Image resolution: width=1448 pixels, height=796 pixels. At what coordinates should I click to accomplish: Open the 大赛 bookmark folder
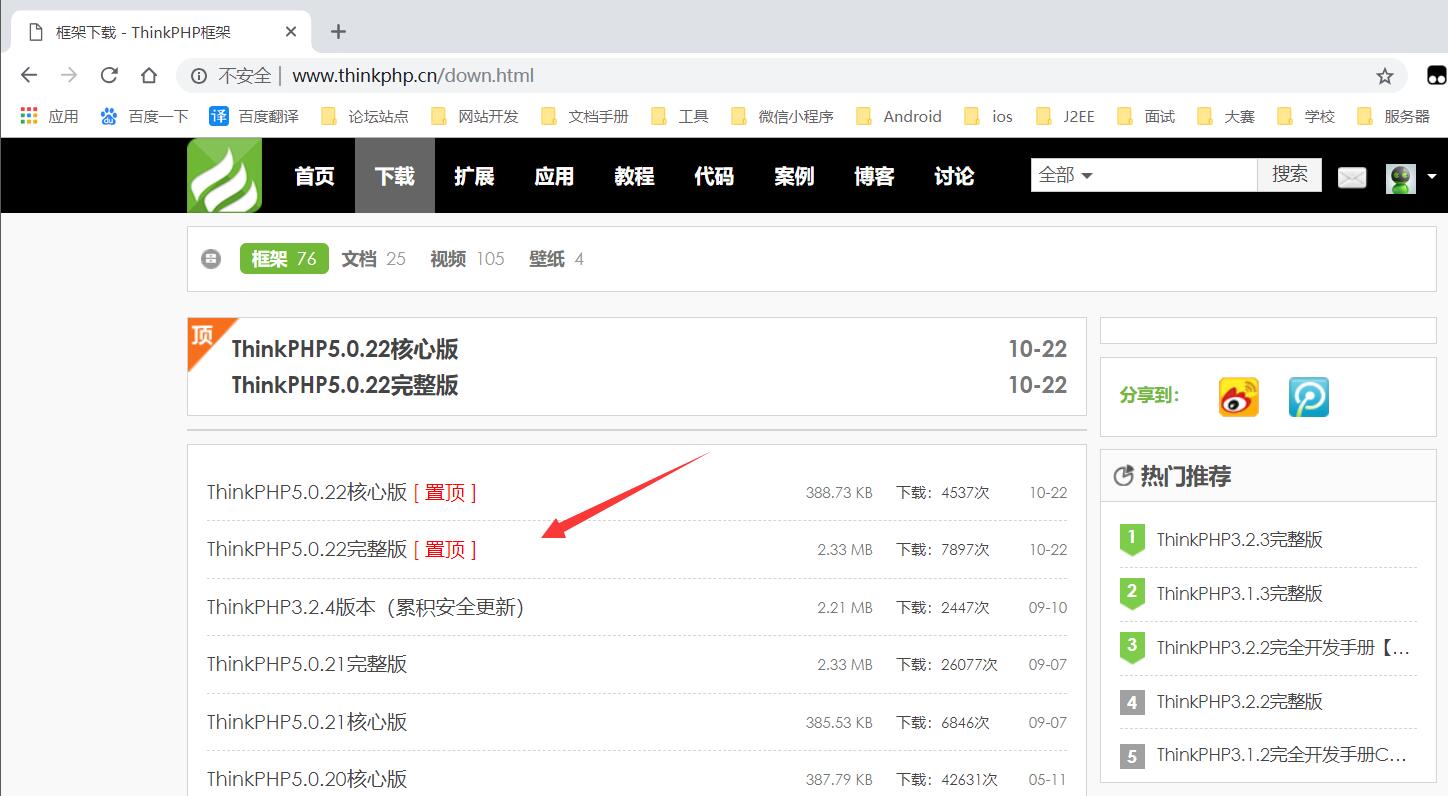click(1225, 116)
